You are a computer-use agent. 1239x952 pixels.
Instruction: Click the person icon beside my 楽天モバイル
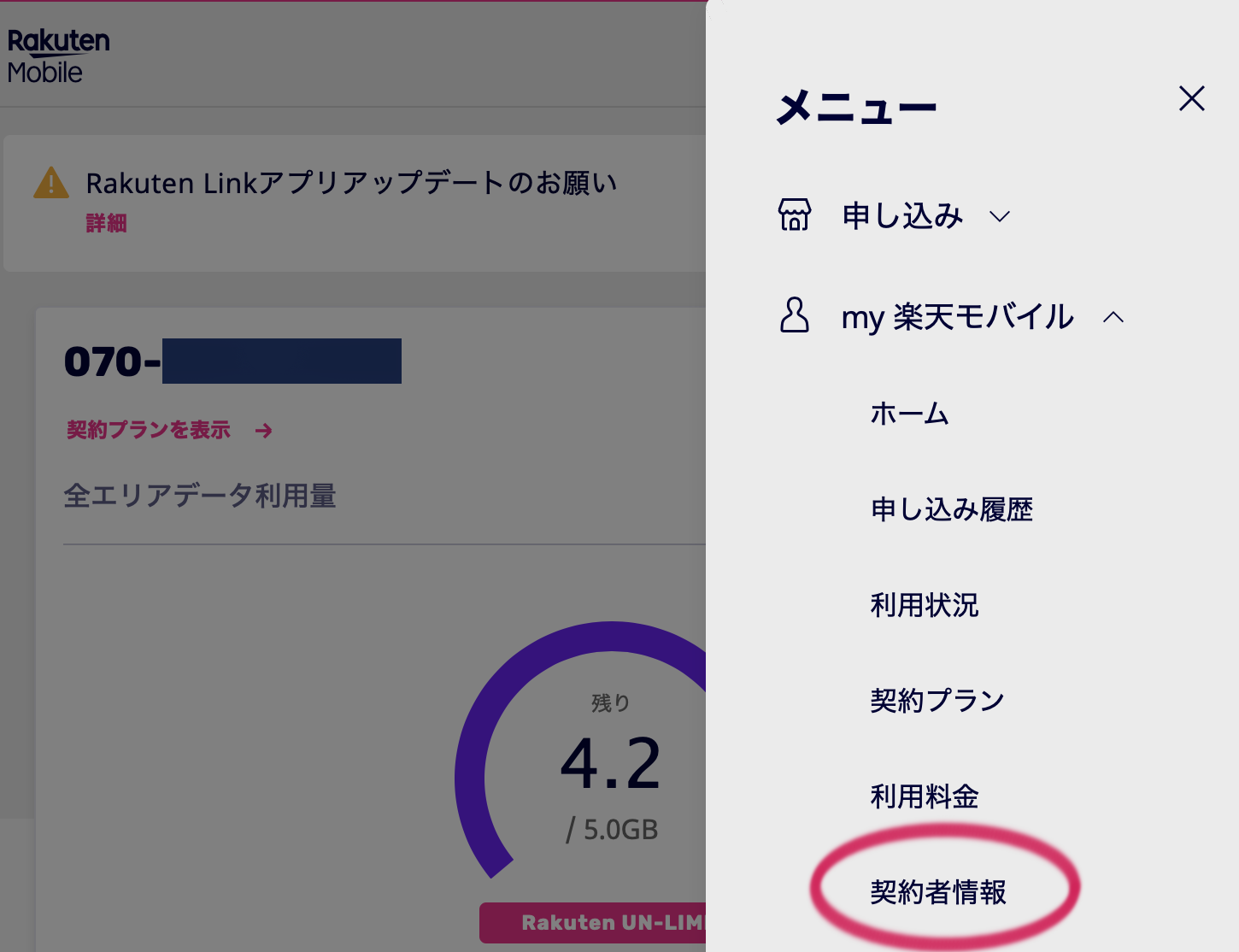tap(794, 315)
